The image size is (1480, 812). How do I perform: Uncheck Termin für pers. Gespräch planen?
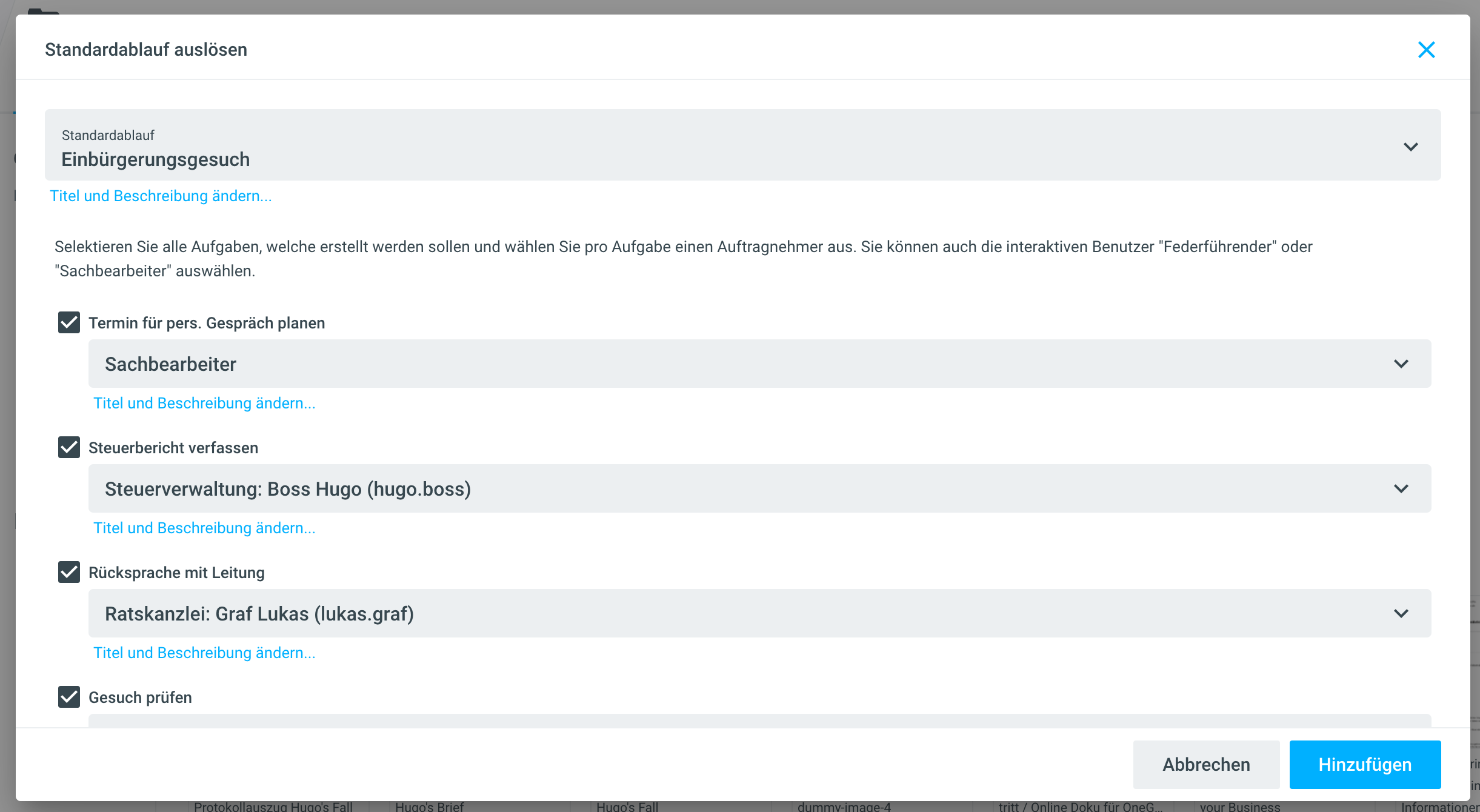point(69,322)
